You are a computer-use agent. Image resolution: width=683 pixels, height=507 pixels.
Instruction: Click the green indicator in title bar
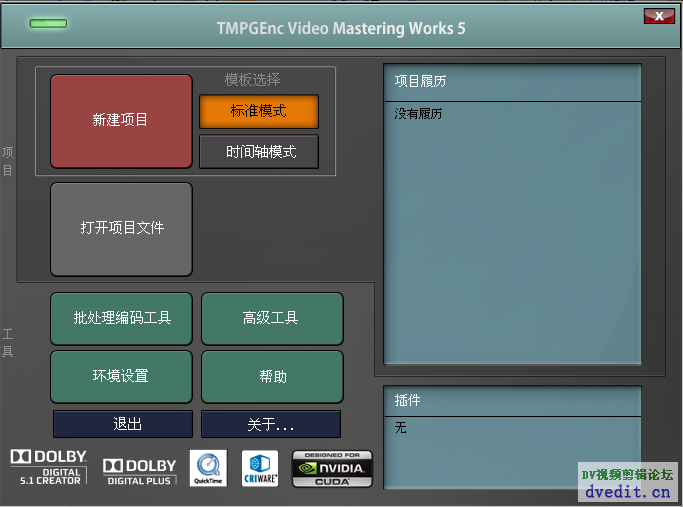[x=48, y=24]
